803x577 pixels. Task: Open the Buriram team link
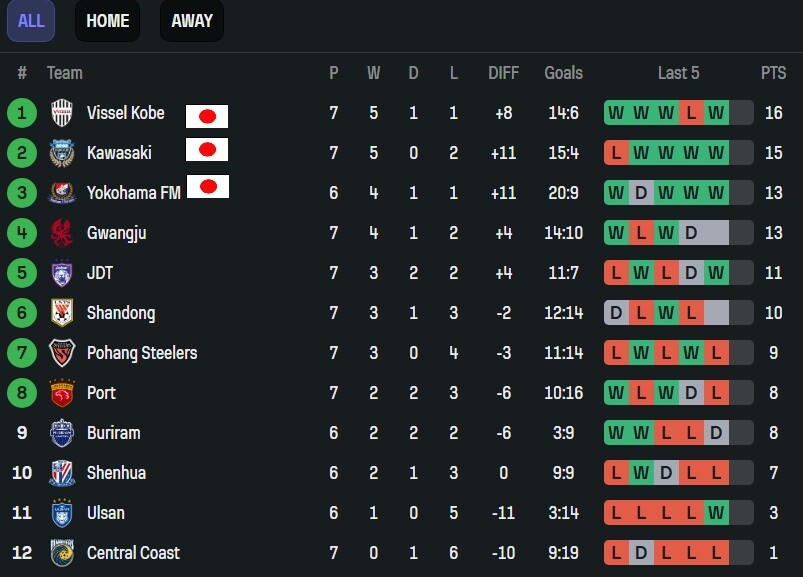point(113,433)
